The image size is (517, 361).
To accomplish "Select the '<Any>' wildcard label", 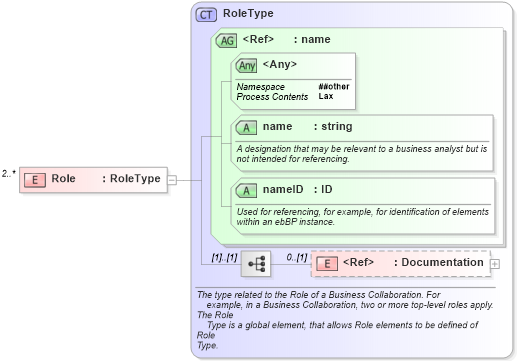I will (x=280, y=64).
